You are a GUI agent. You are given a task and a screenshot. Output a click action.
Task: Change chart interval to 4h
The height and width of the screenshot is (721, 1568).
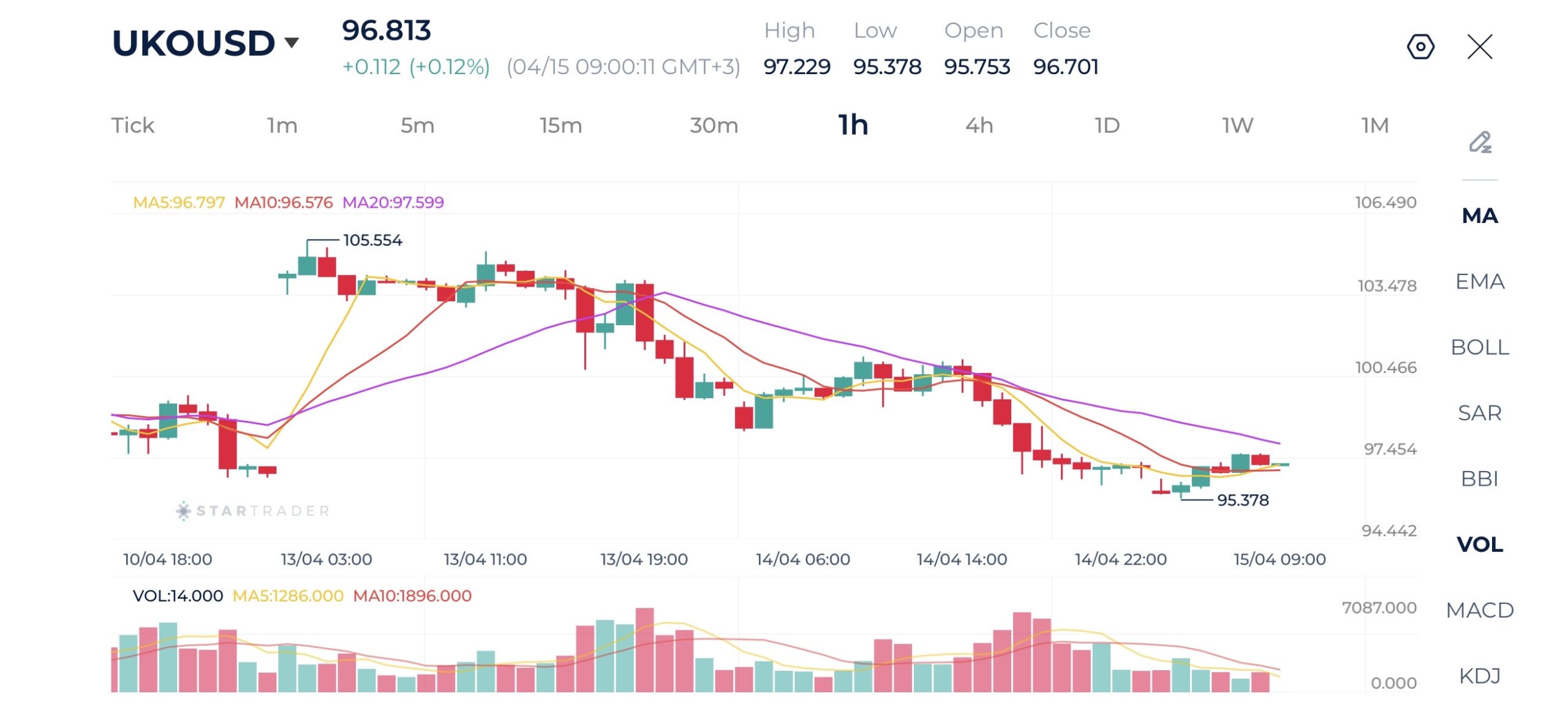pyautogui.click(x=979, y=126)
